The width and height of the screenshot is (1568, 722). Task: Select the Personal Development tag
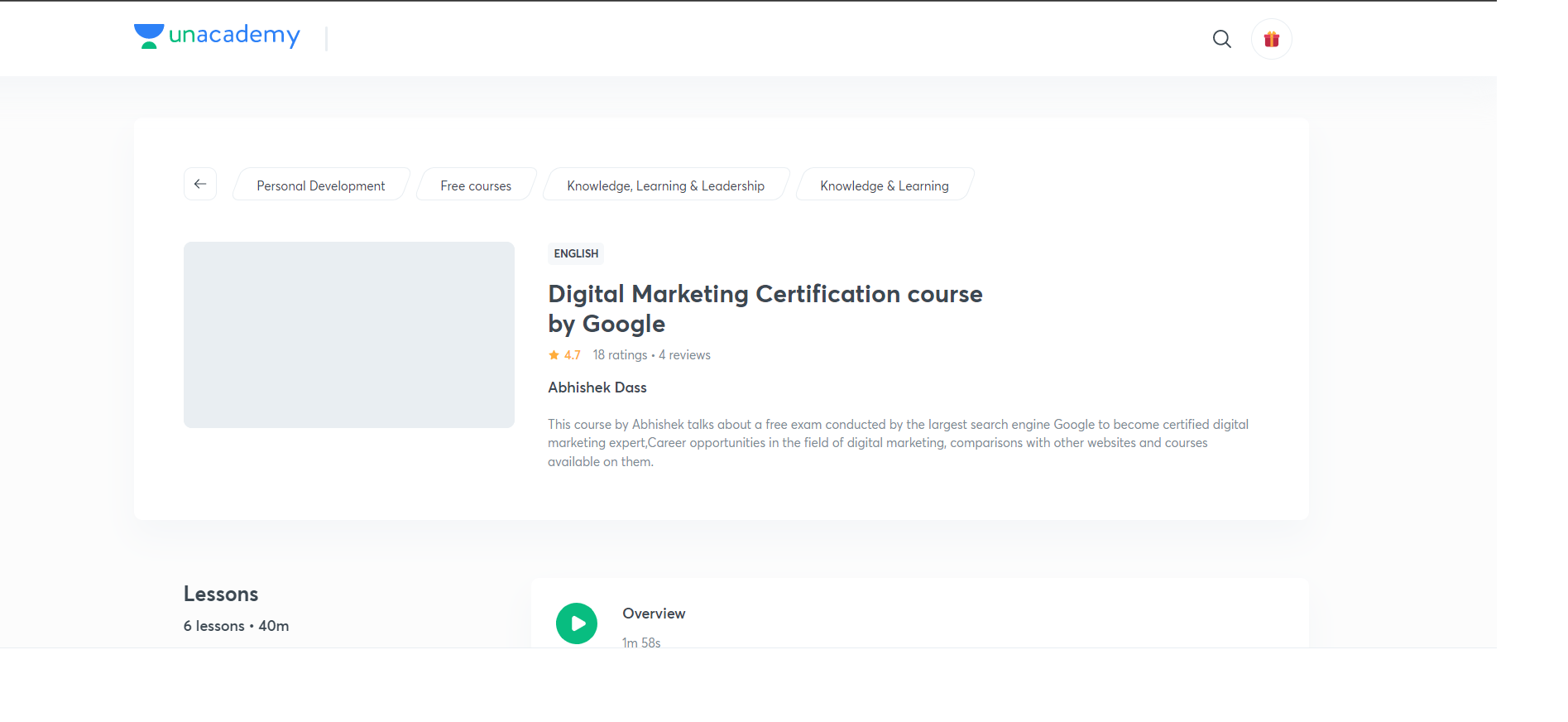point(321,185)
